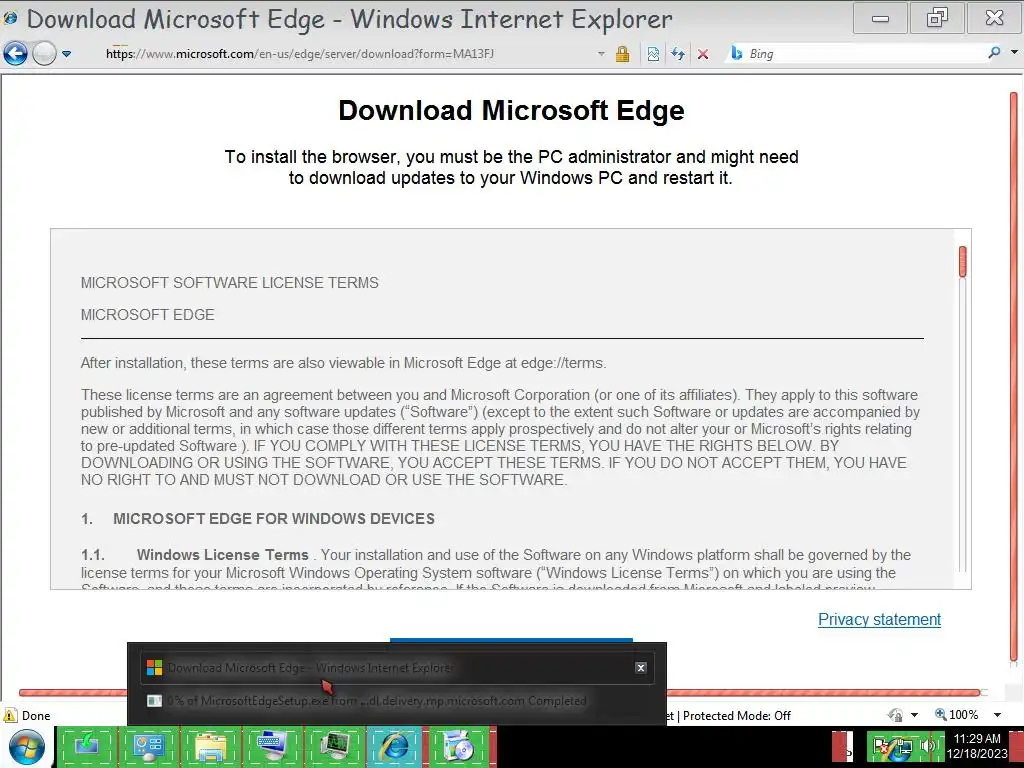Screen dimensions: 1024x768
Task: Click the greyed-out forward navigation button
Action: point(44,53)
